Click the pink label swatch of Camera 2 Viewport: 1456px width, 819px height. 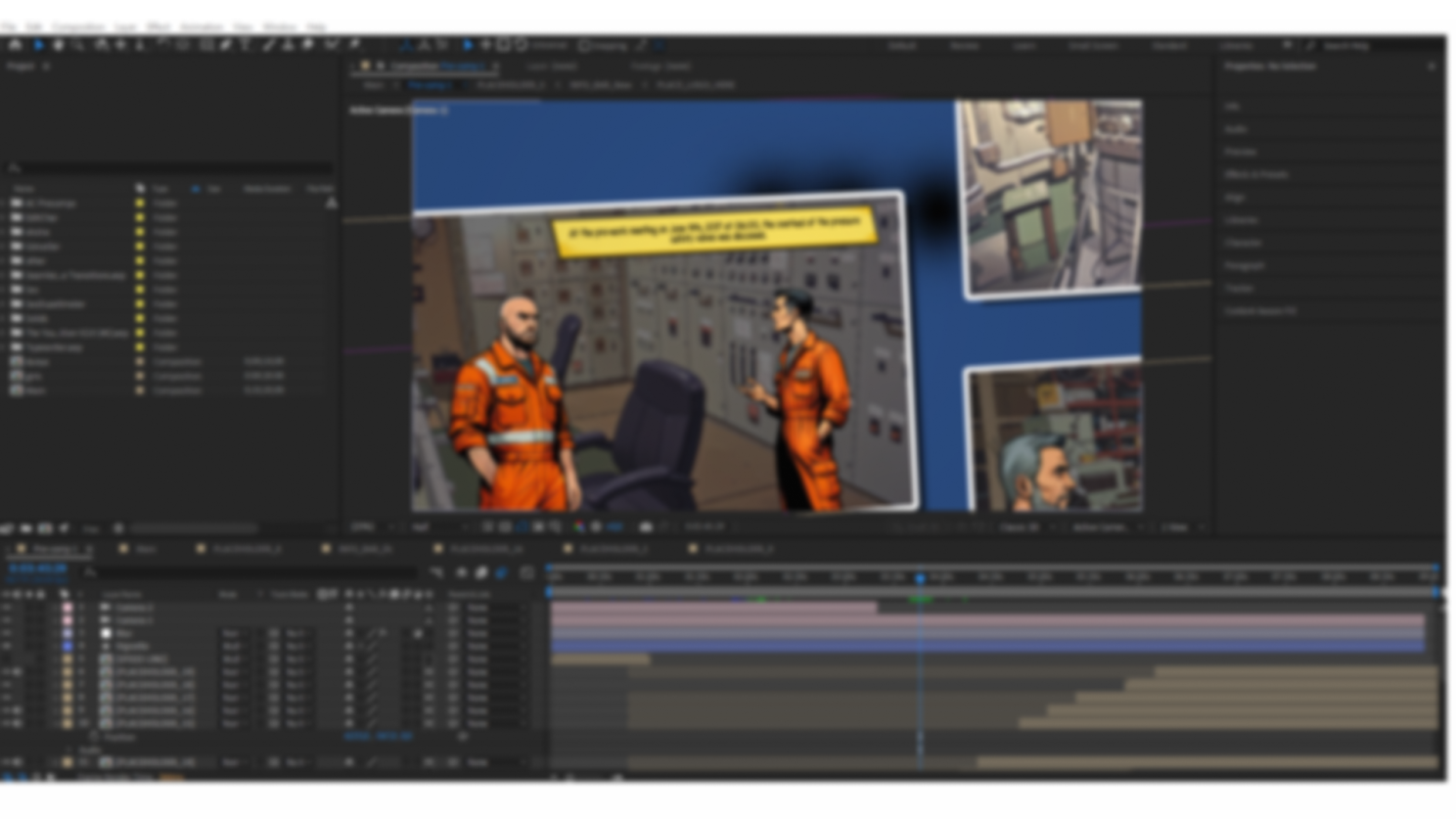point(68,608)
